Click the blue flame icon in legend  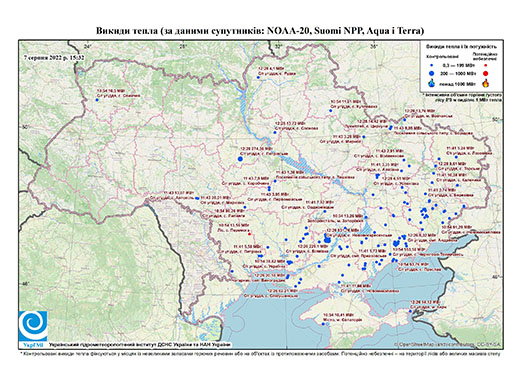click(x=432, y=83)
